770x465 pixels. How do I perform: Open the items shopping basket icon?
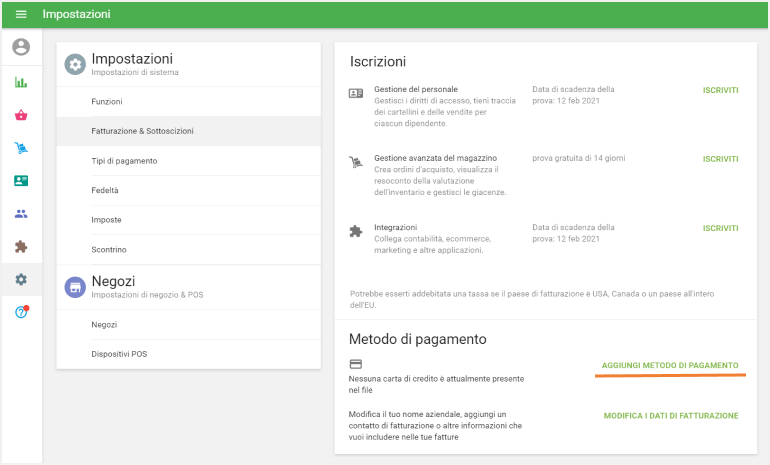tap(21, 115)
